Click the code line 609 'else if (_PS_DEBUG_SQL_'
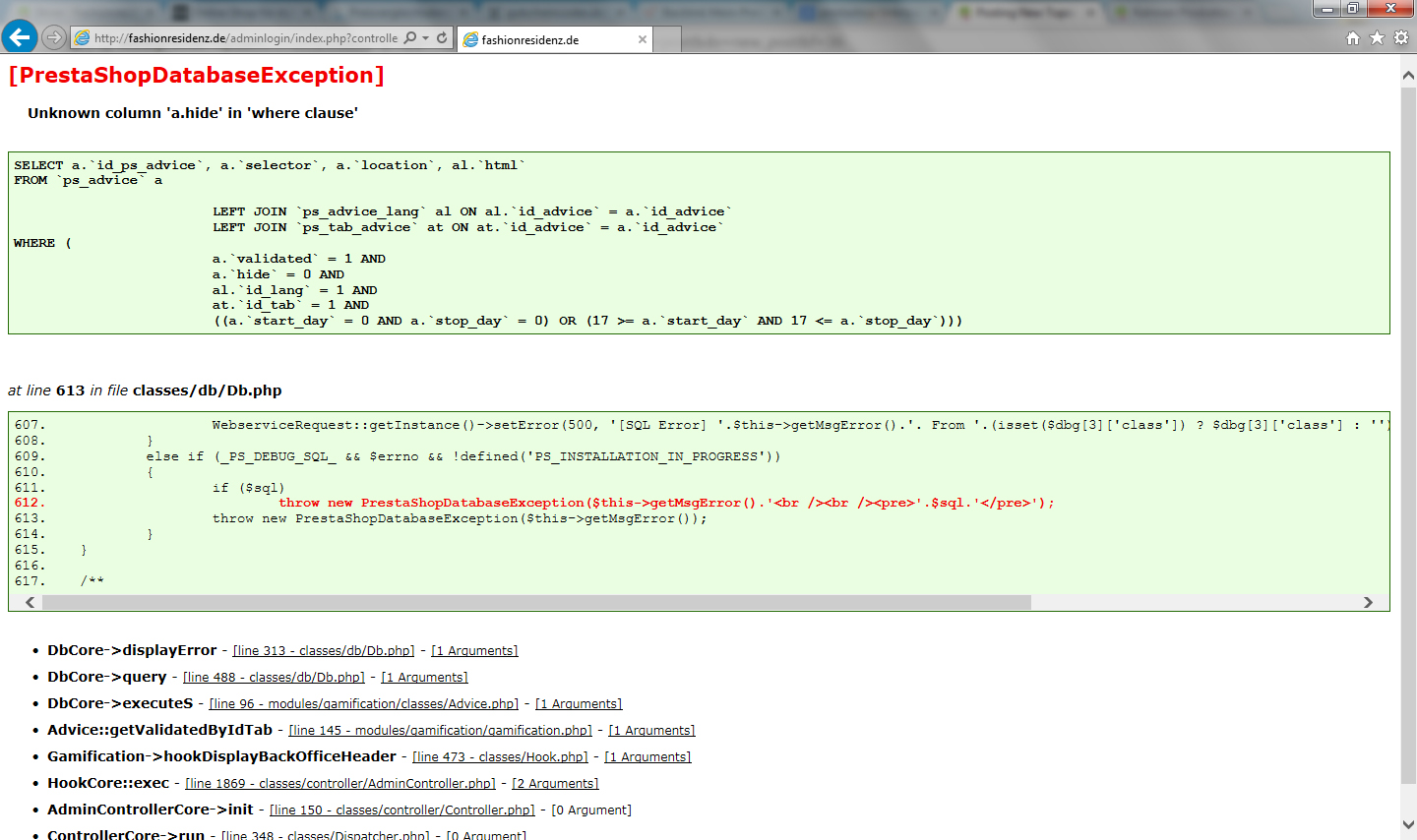The width and height of the screenshot is (1417, 840). [463, 456]
